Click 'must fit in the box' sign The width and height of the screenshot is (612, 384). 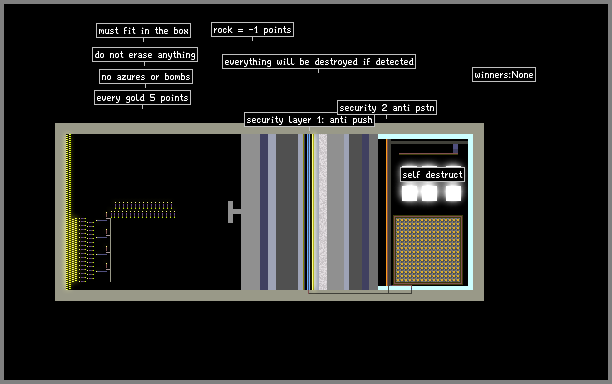coord(143,30)
